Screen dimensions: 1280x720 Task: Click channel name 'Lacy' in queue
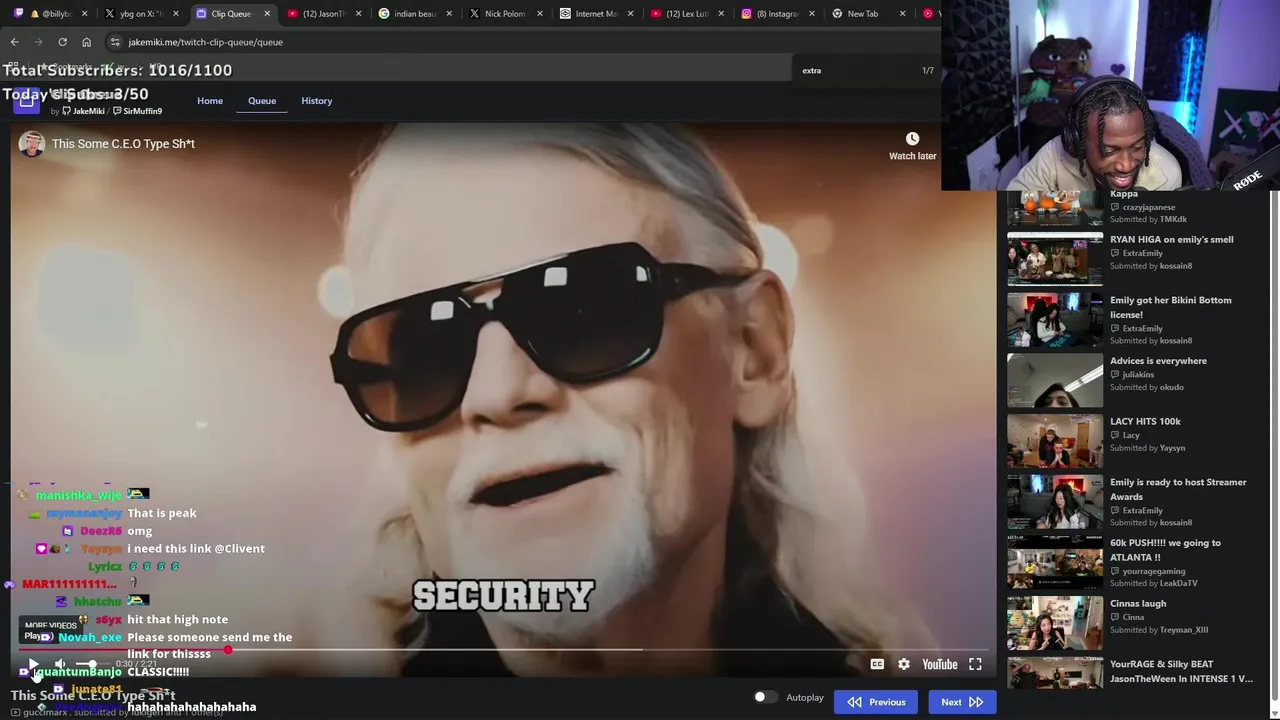pyautogui.click(x=1131, y=435)
